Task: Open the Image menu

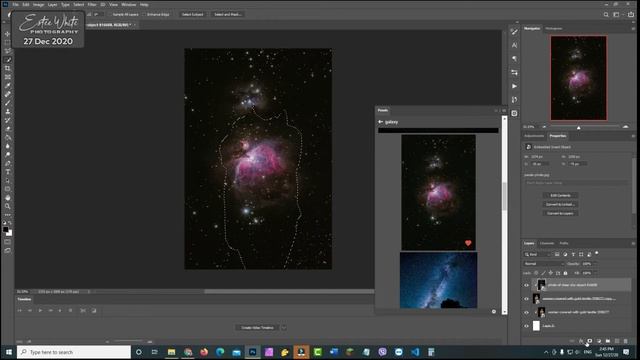Action: [38, 4]
